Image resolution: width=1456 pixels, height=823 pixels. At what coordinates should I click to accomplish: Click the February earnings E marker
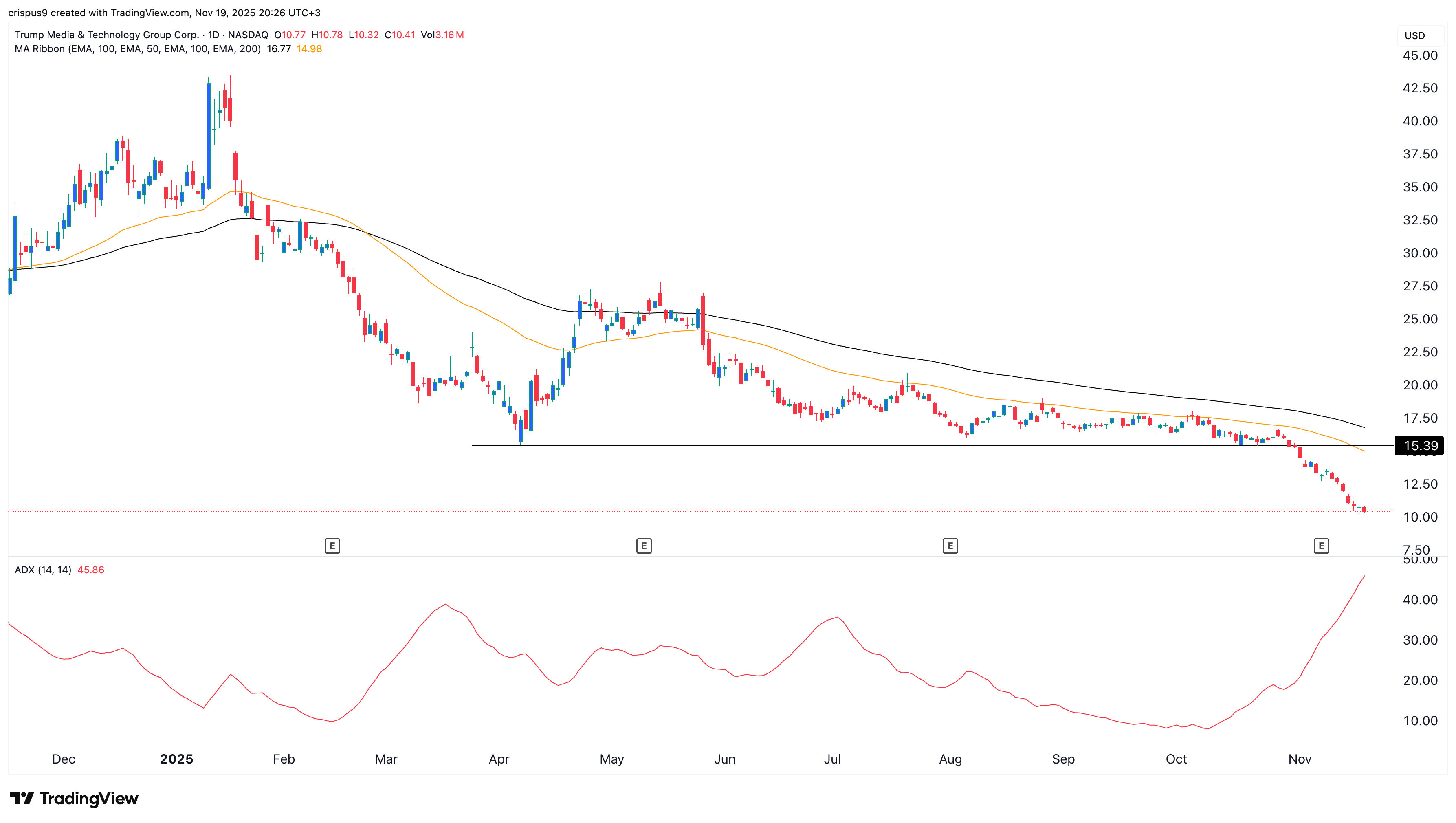332,546
